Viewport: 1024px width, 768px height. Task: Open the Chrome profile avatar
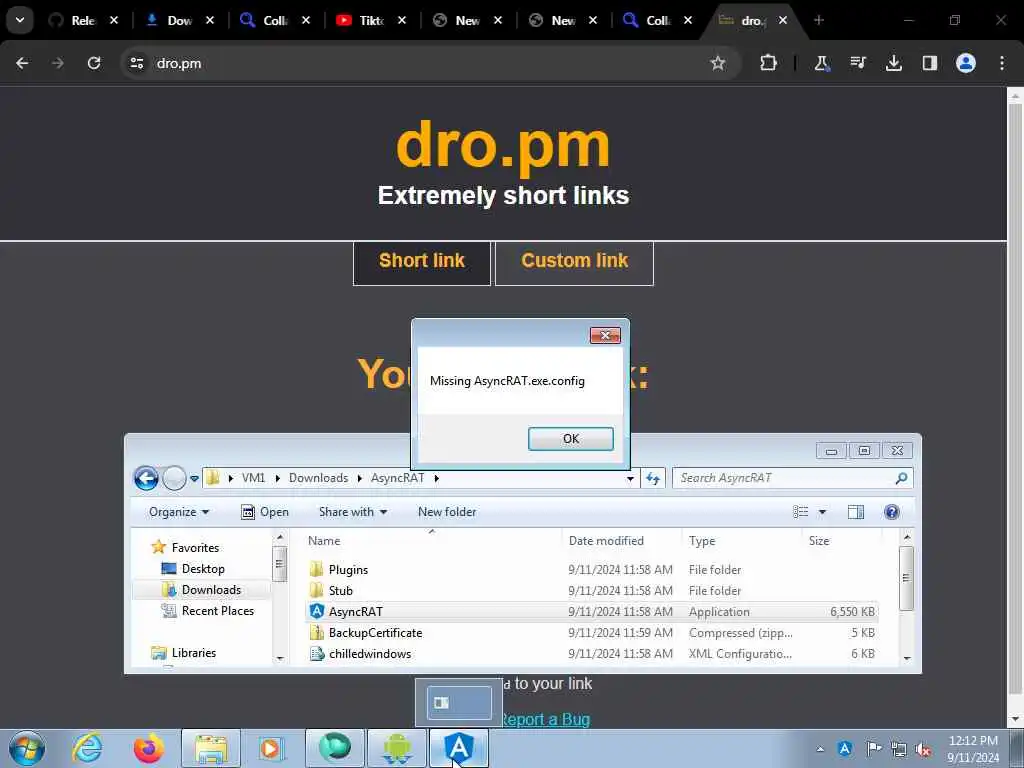pos(965,63)
